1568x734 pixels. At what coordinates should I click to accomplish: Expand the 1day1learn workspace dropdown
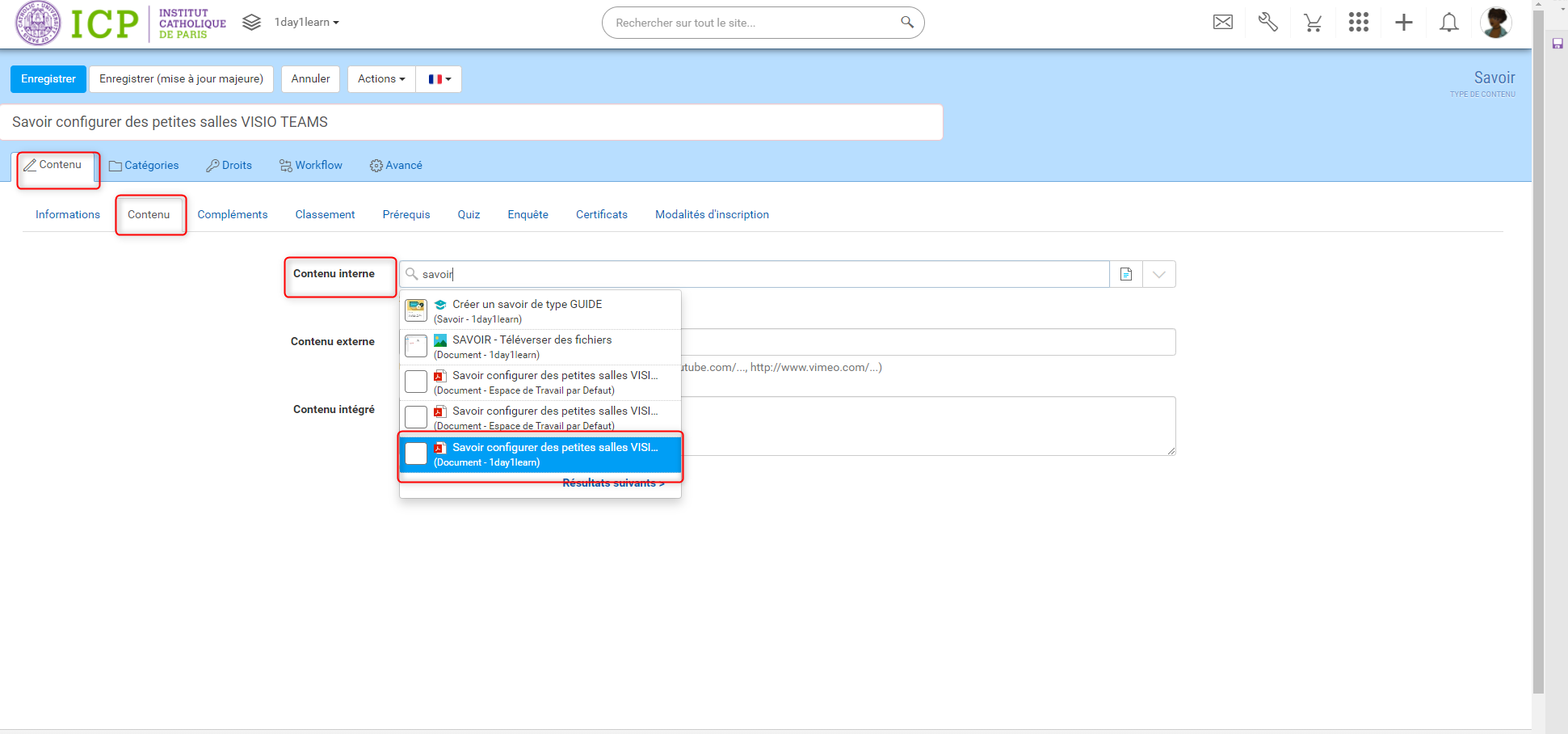pos(306,23)
